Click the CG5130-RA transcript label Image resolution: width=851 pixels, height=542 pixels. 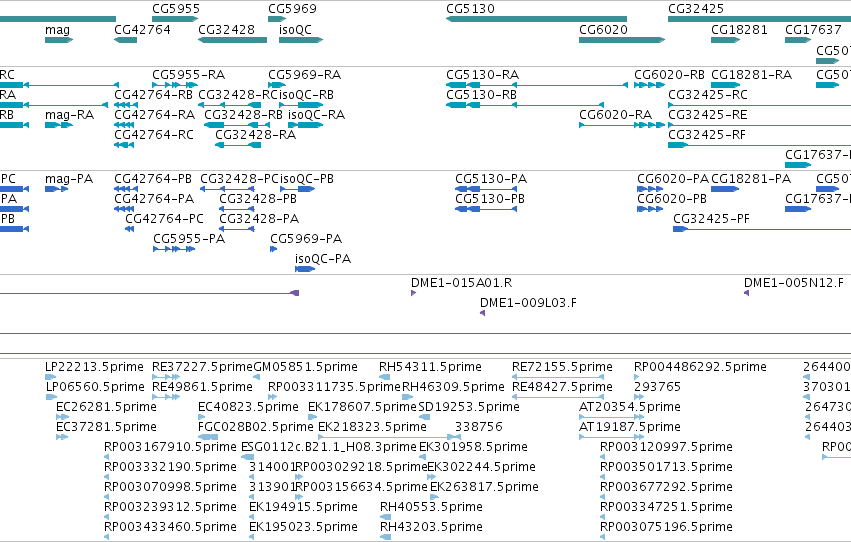coord(482,74)
